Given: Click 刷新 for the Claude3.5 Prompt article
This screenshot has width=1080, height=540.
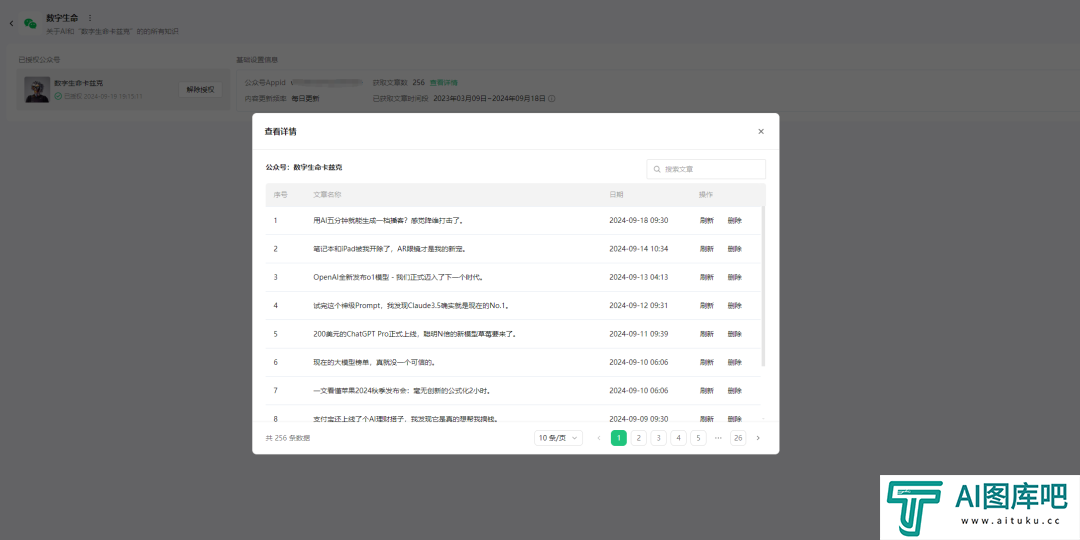Looking at the screenshot, I should tap(707, 305).
